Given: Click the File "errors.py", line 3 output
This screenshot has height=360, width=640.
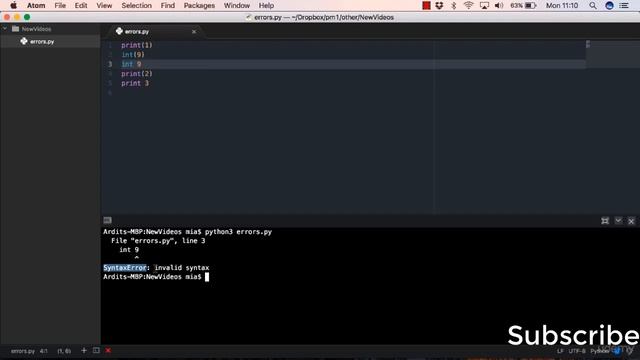Looking at the screenshot, I should point(158,240).
